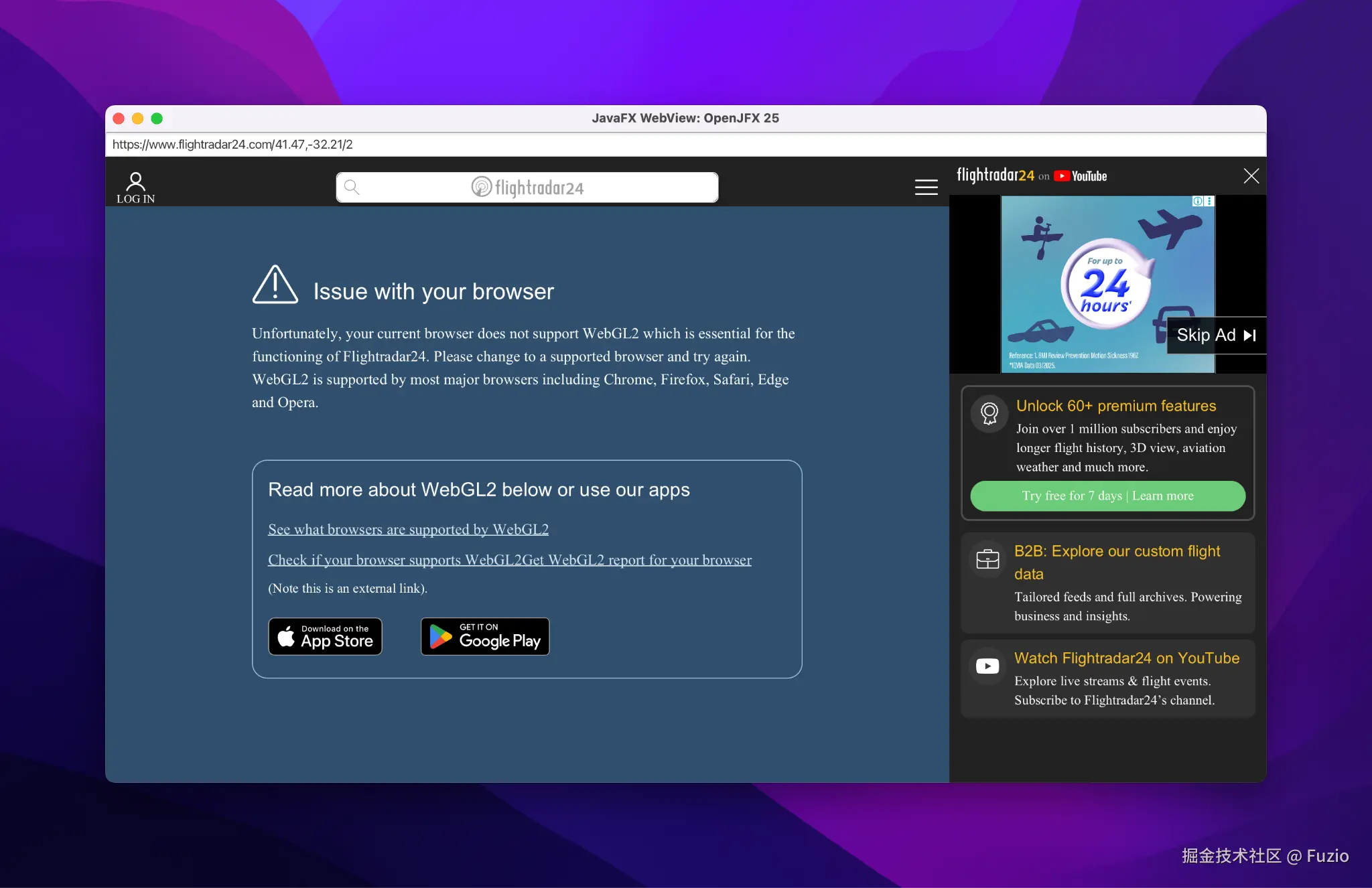Open the hamburger menu

[x=926, y=188]
